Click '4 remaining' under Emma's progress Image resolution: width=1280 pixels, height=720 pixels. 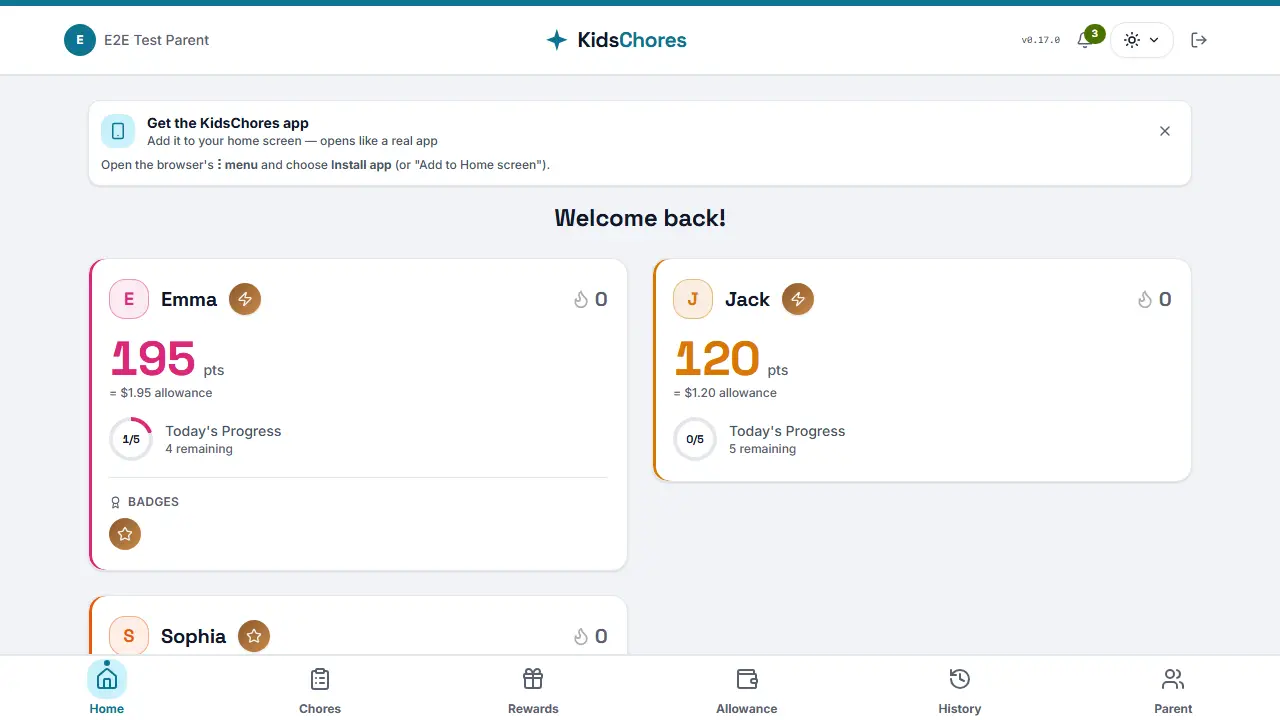pos(199,449)
